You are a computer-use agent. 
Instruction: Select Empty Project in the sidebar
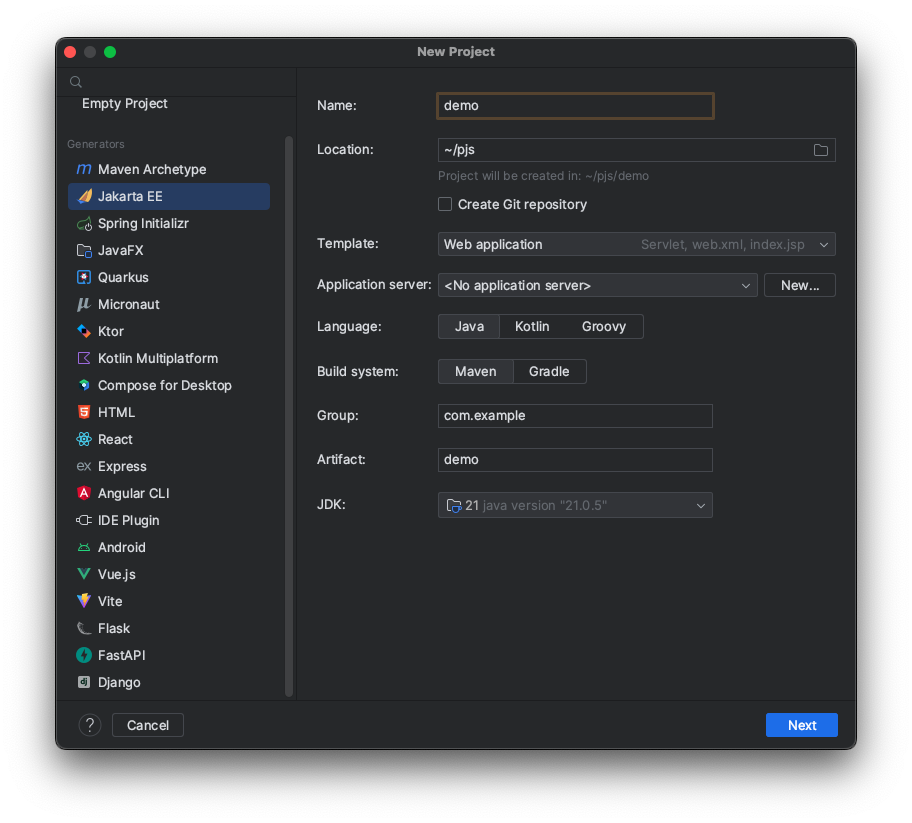click(125, 104)
